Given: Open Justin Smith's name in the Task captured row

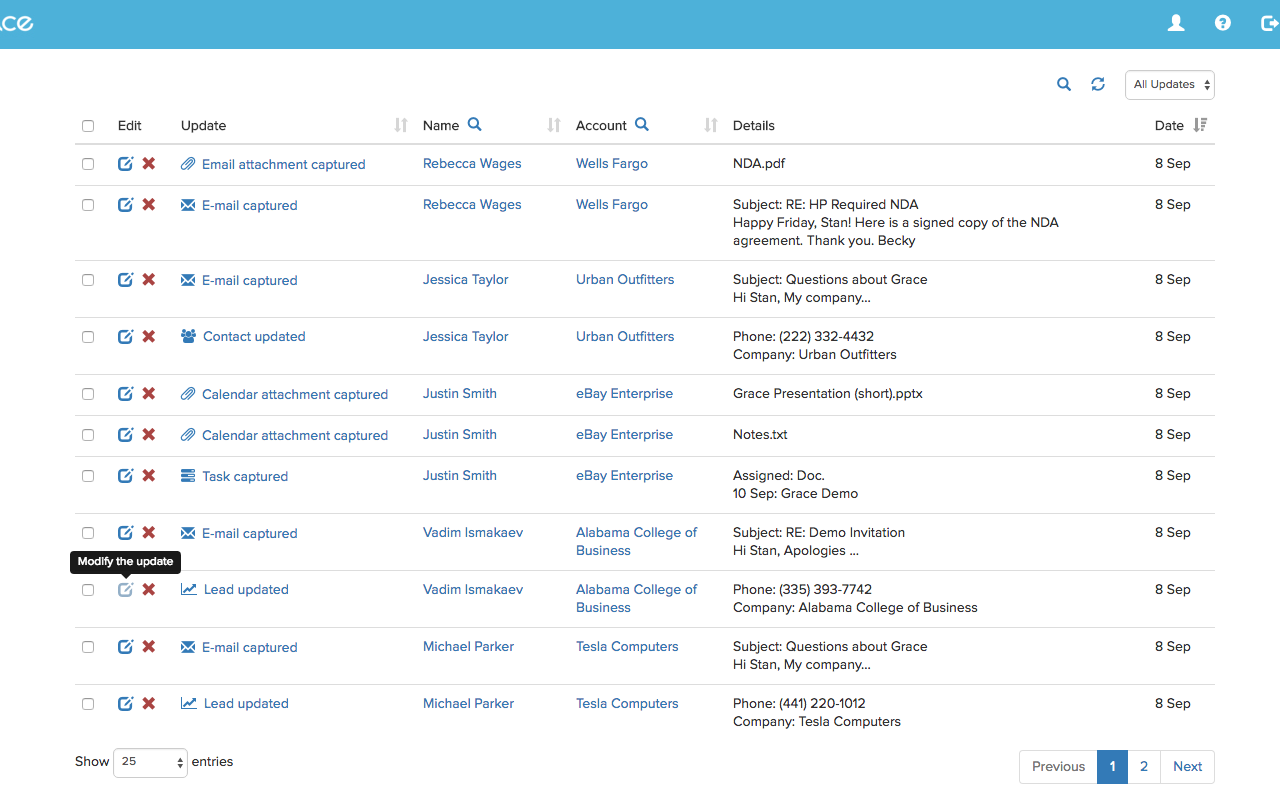Looking at the screenshot, I should (x=460, y=475).
